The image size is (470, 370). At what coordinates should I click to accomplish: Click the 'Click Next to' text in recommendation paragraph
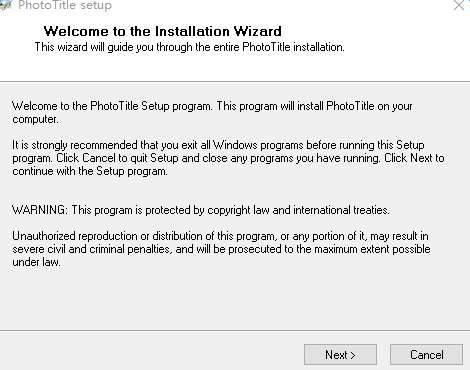[414, 158]
